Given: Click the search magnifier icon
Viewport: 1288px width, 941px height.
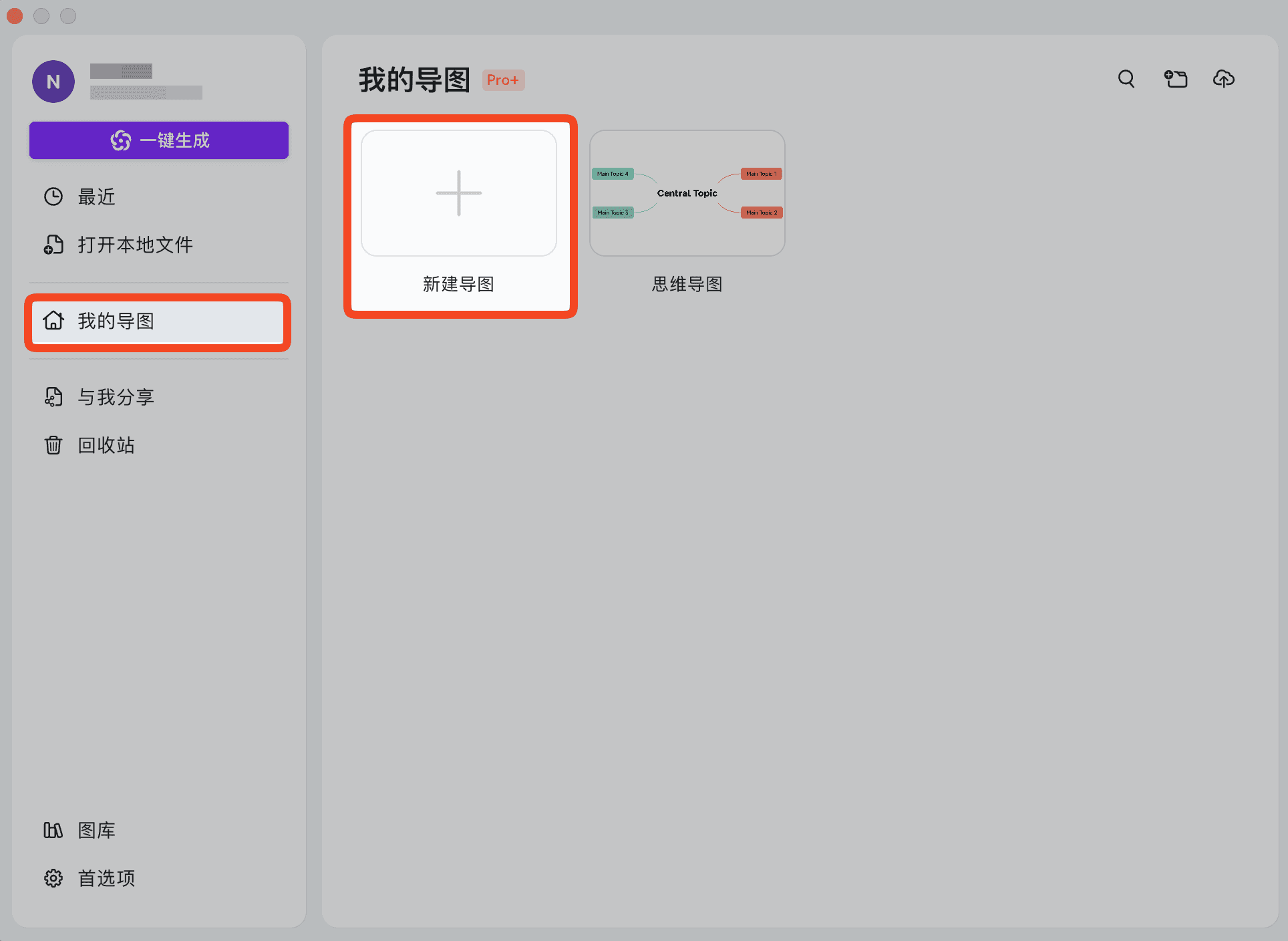Looking at the screenshot, I should coord(1126,79).
